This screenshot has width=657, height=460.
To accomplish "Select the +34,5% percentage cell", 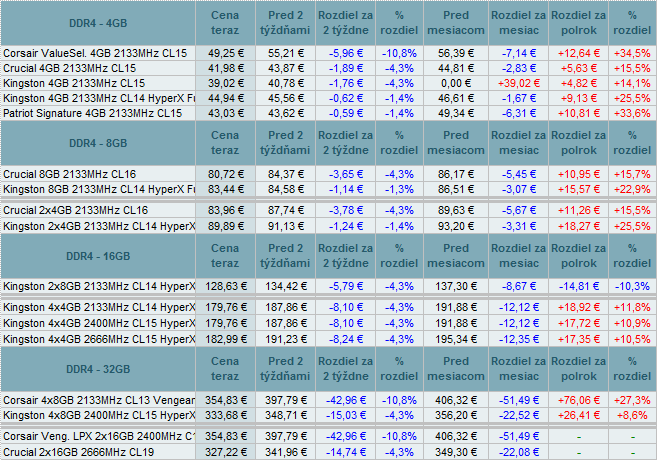I will (x=631, y=52).
